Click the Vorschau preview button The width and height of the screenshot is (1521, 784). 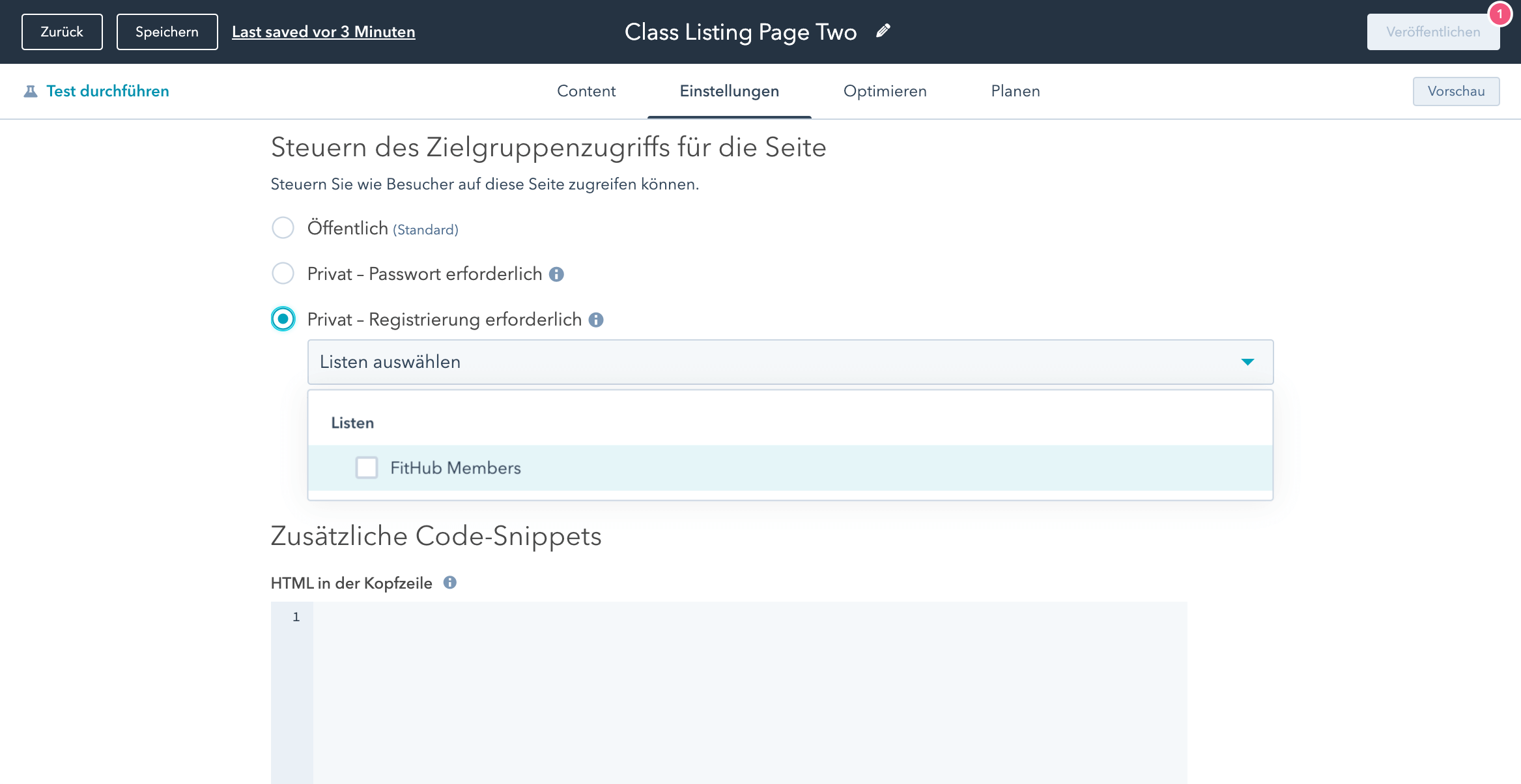1456,91
